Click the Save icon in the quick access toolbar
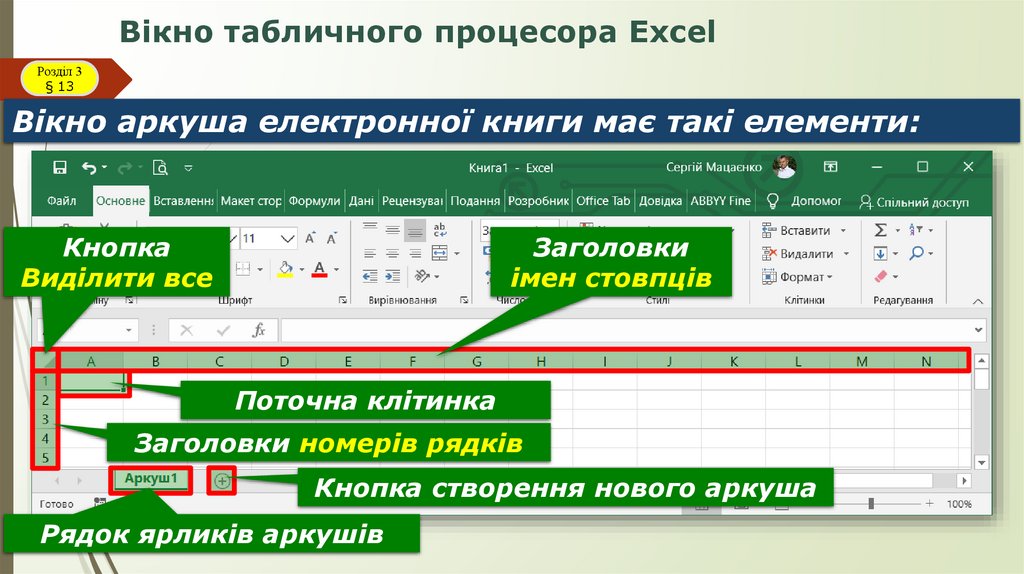The height and width of the screenshot is (574, 1024). pyautogui.click(x=59, y=168)
